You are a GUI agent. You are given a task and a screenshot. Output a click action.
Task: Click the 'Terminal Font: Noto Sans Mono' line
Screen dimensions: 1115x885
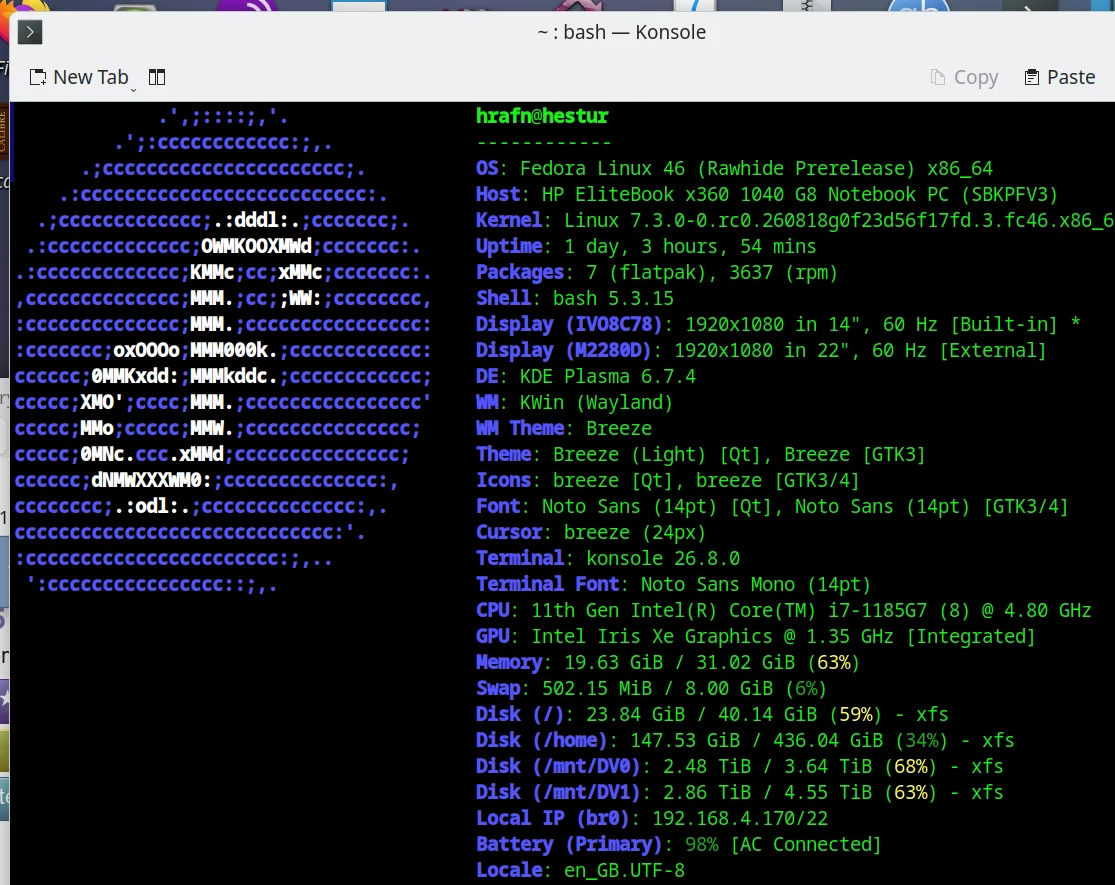(x=673, y=584)
